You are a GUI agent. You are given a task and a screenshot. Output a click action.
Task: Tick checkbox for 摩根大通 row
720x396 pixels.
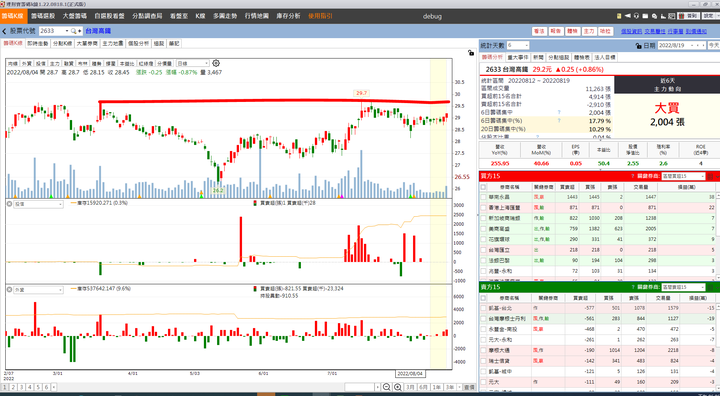pyautogui.click(x=483, y=350)
